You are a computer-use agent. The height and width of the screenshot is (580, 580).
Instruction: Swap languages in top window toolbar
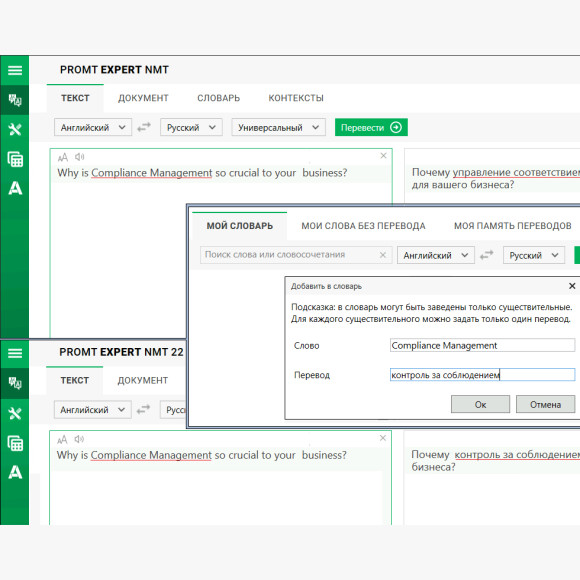pos(144,127)
